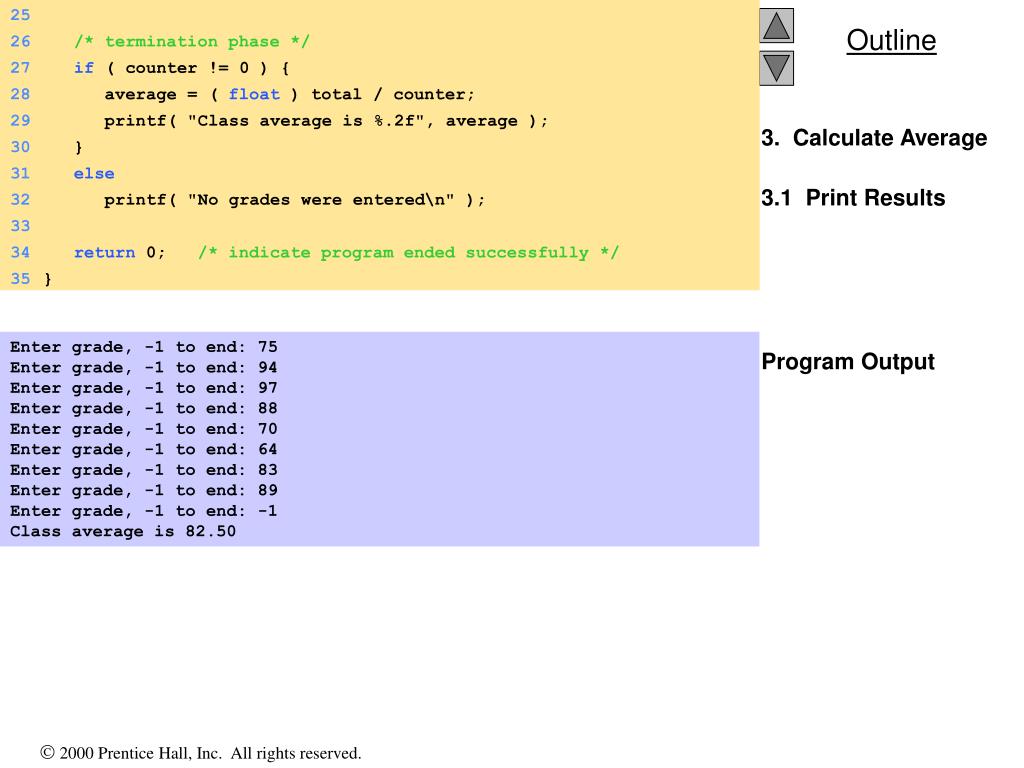
Task: Click line number 35
Action: click(20, 279)
